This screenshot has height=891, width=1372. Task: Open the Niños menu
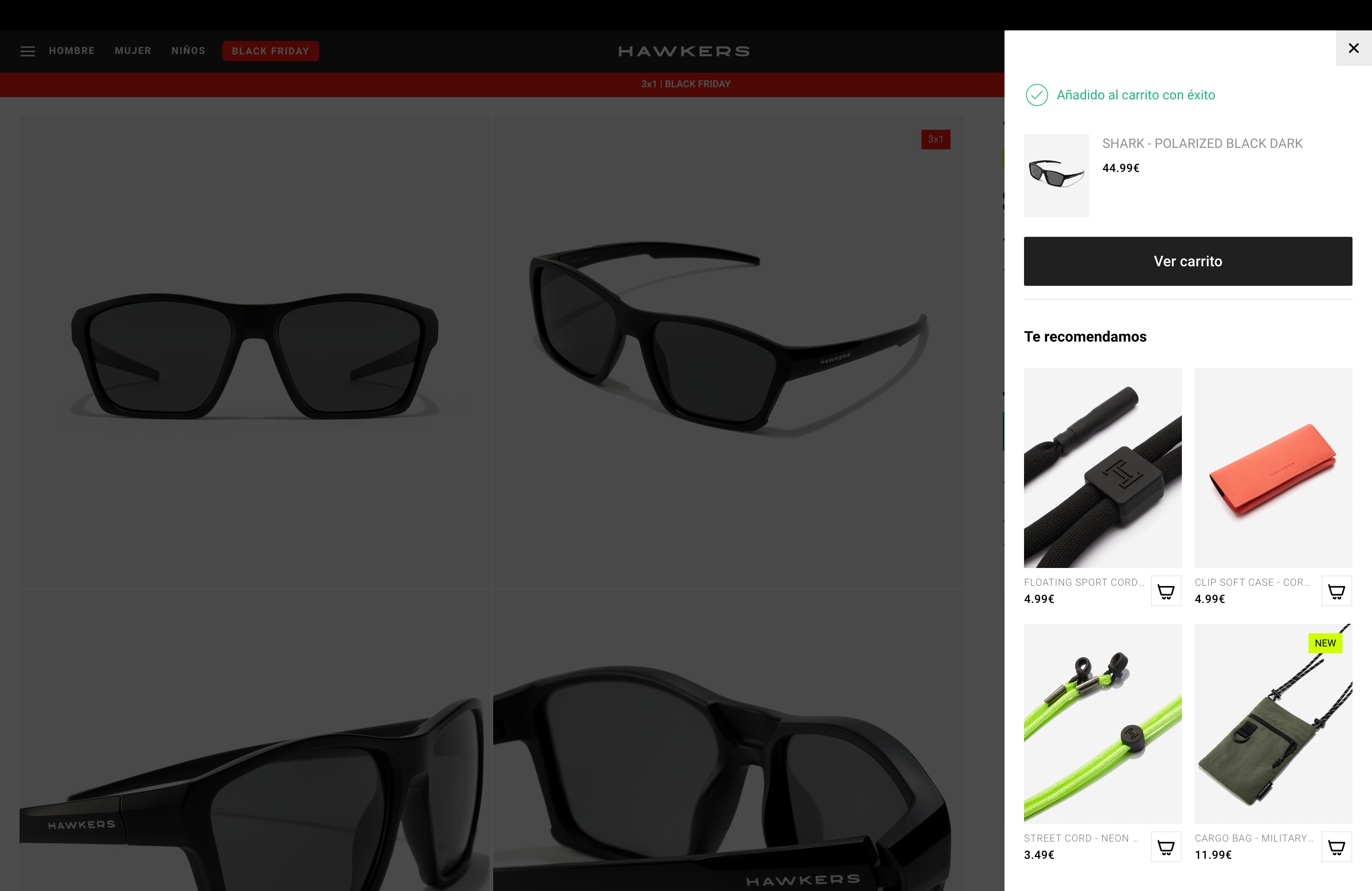tap(188, 51)
